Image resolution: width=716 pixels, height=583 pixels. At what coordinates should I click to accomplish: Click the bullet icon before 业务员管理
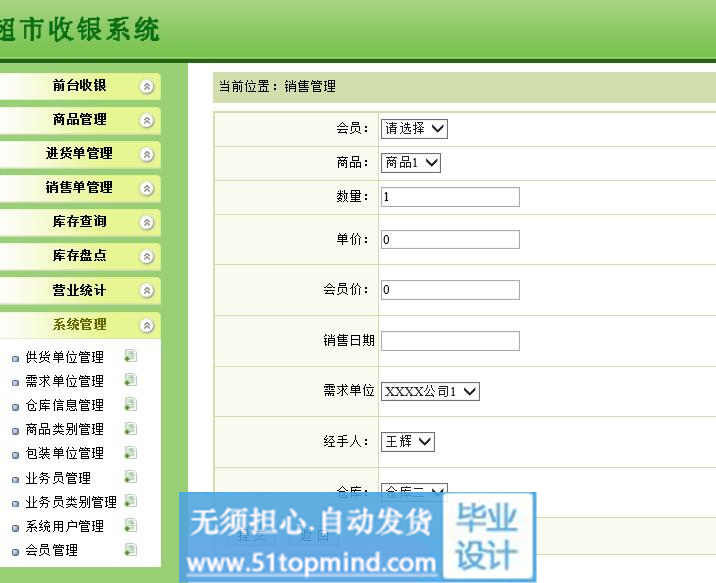click(16, 480)
